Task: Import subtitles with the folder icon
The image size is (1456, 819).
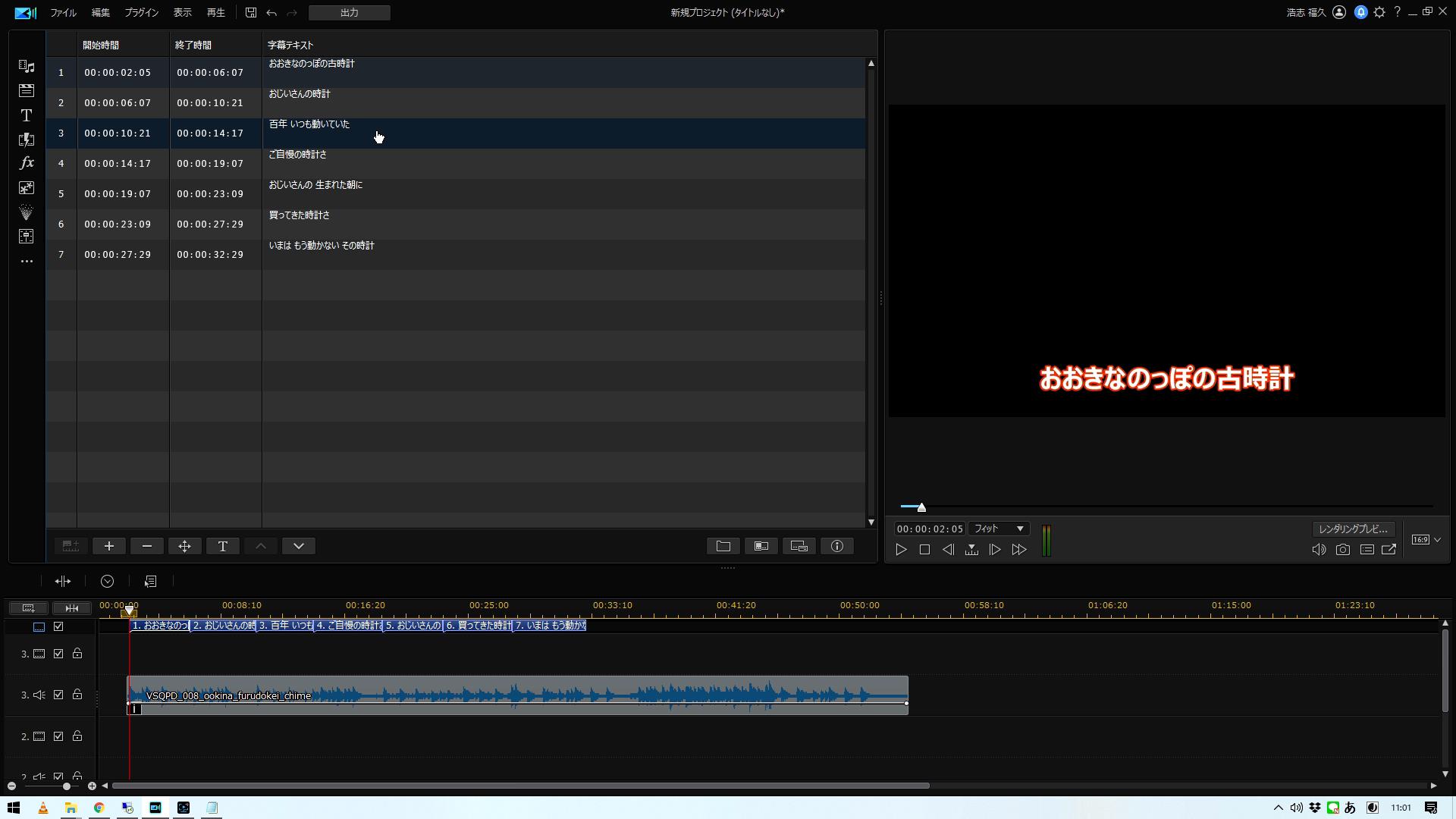Action: point(723,546)
